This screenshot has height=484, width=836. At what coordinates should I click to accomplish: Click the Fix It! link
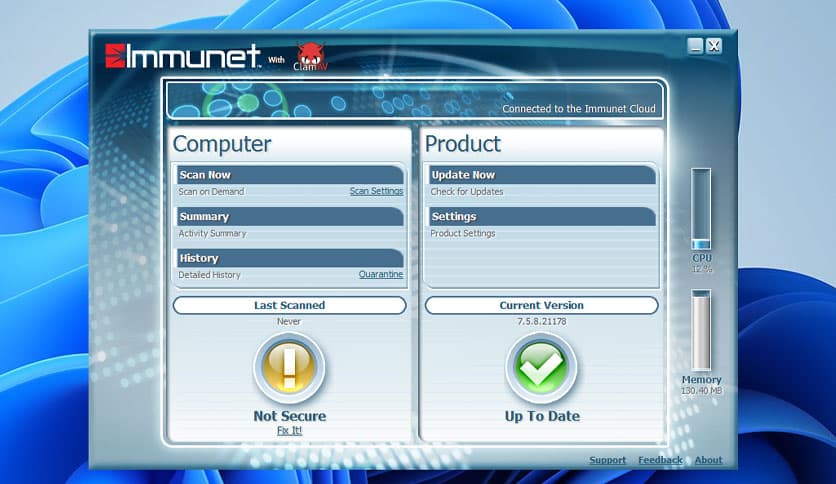[290, 430]
